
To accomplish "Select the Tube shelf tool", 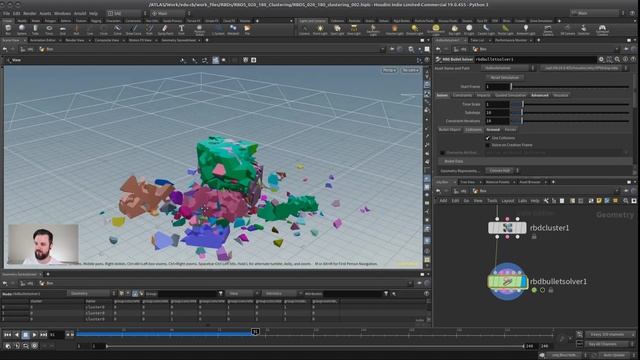I will click(x=36, y=29).
